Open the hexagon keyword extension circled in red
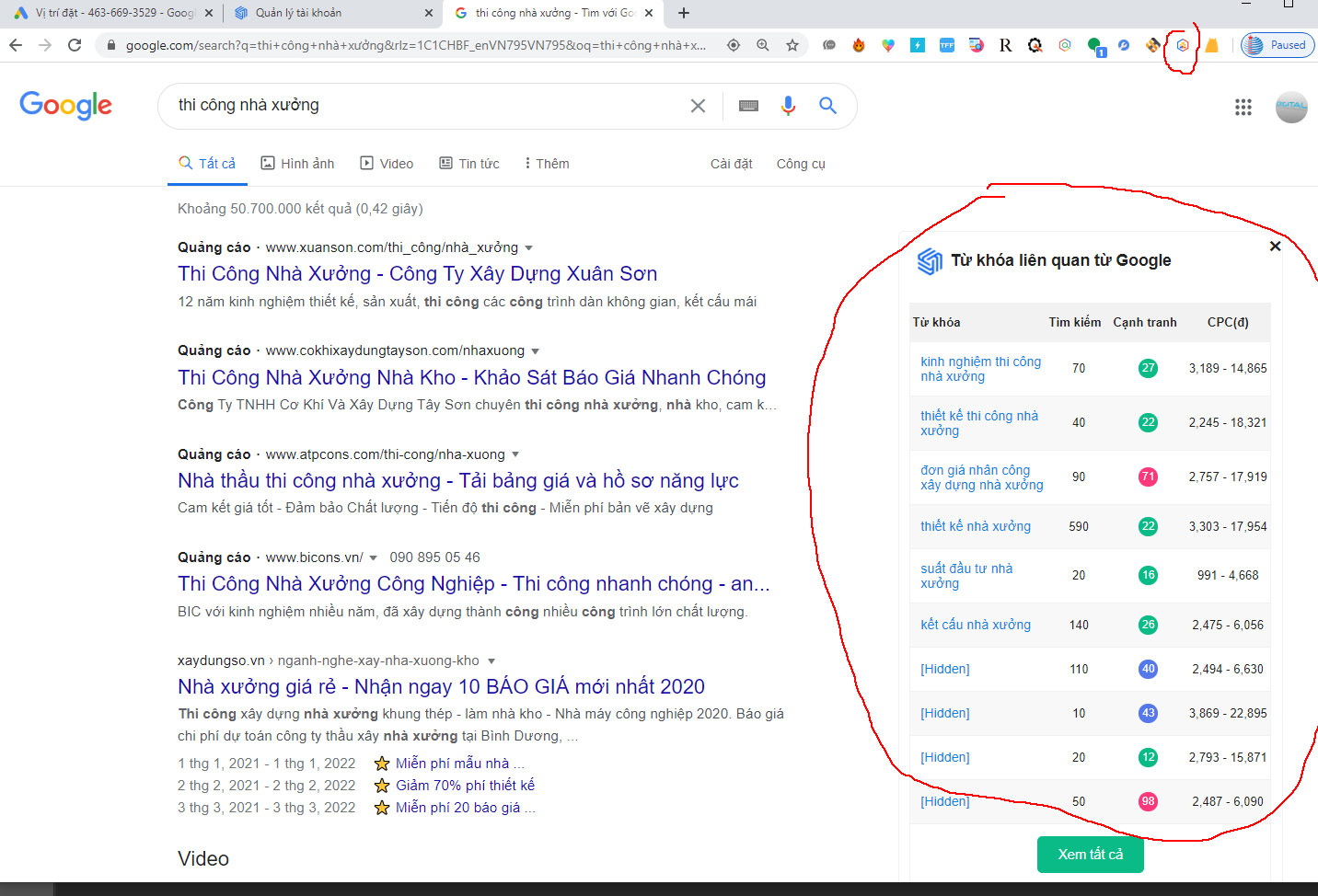 (x=1183, y=45)
